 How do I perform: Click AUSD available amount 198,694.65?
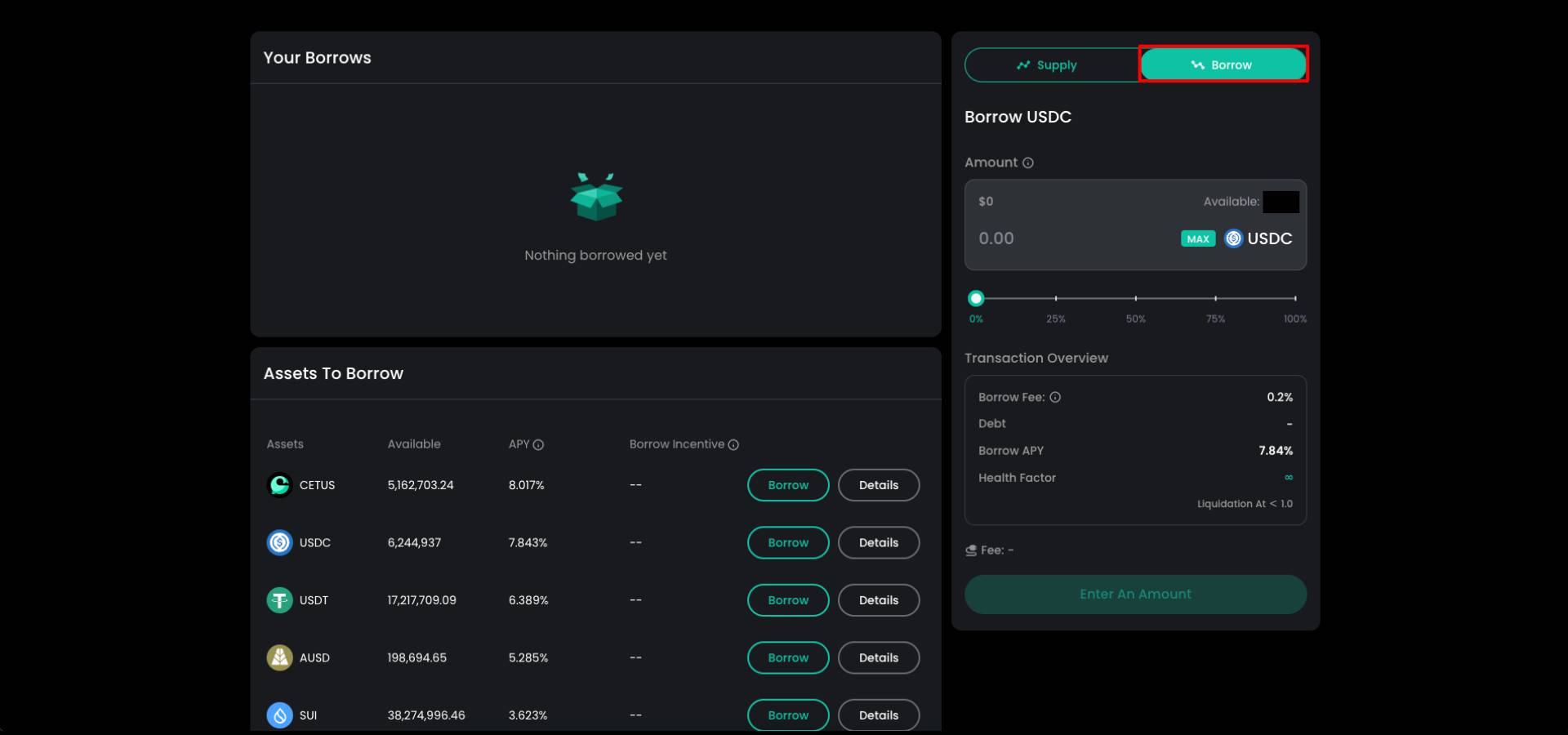click(416, 657)
